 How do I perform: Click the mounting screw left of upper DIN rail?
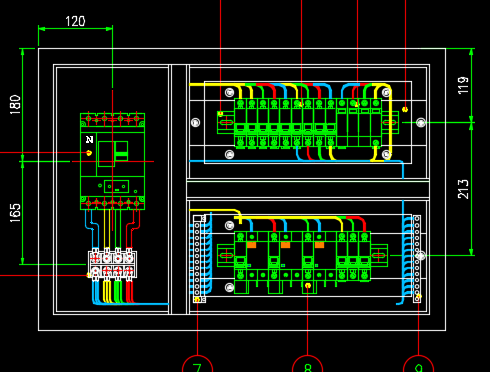[x=196, y=122]
